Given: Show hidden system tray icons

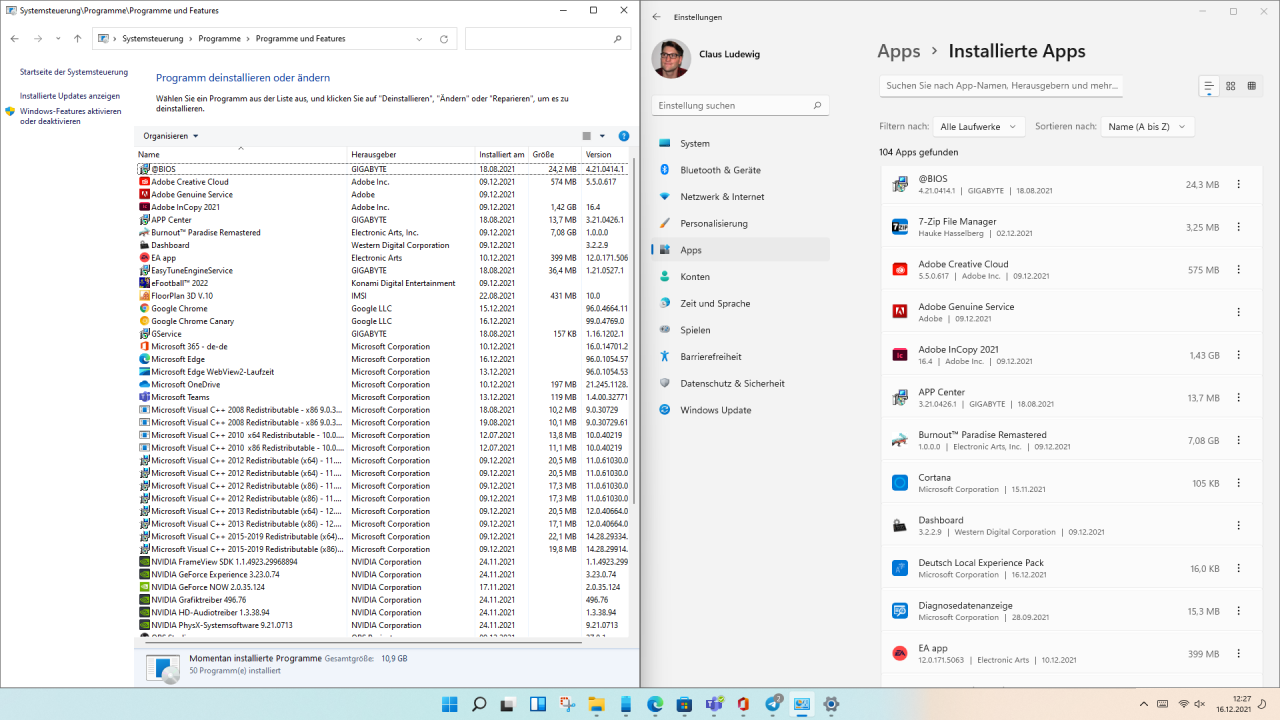Looking at the screenshot, I should coord(1145,704).
